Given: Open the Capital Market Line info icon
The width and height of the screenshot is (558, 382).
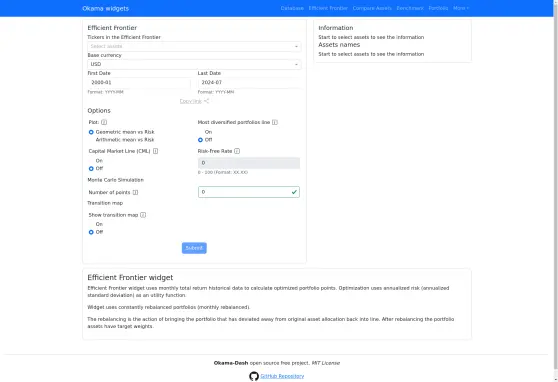Looking at the screenshot, I should coord(156,151).
